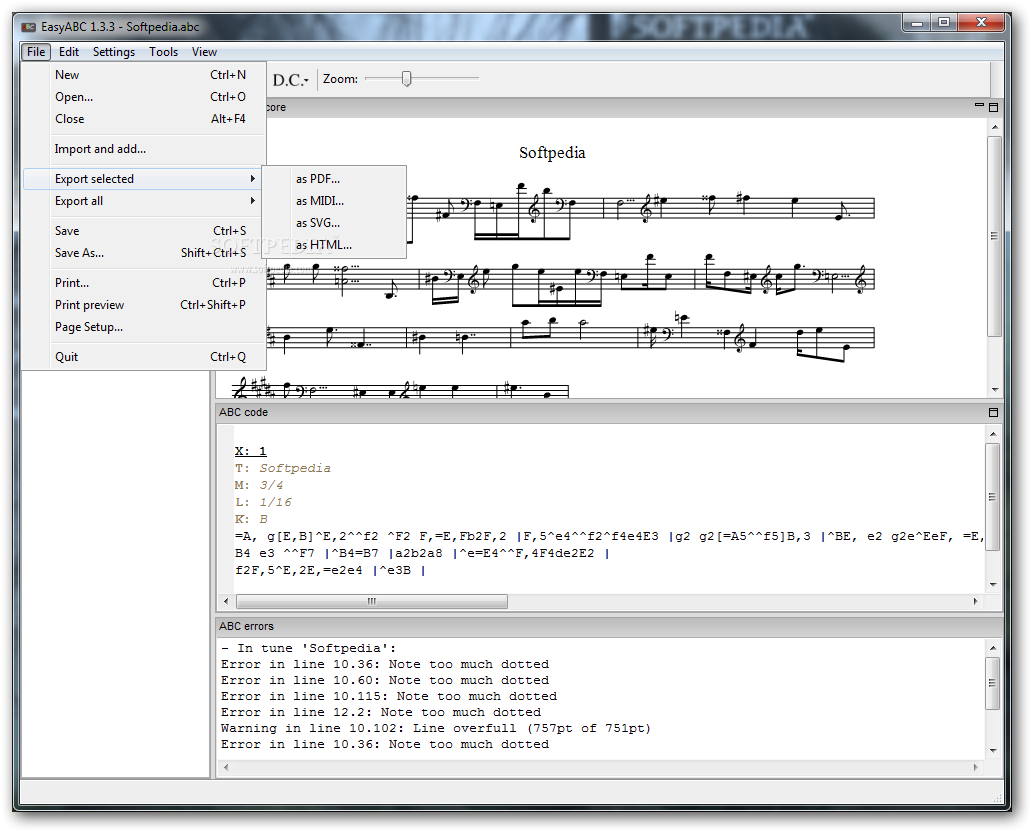The height and width of the screenshot is (832, 1032).
Task: Export selected tune as MIDI...
Action: tap(334, 201)
